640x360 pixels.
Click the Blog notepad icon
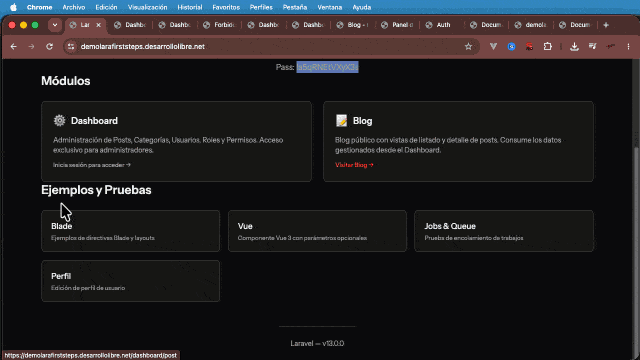[x=341, y=120]
